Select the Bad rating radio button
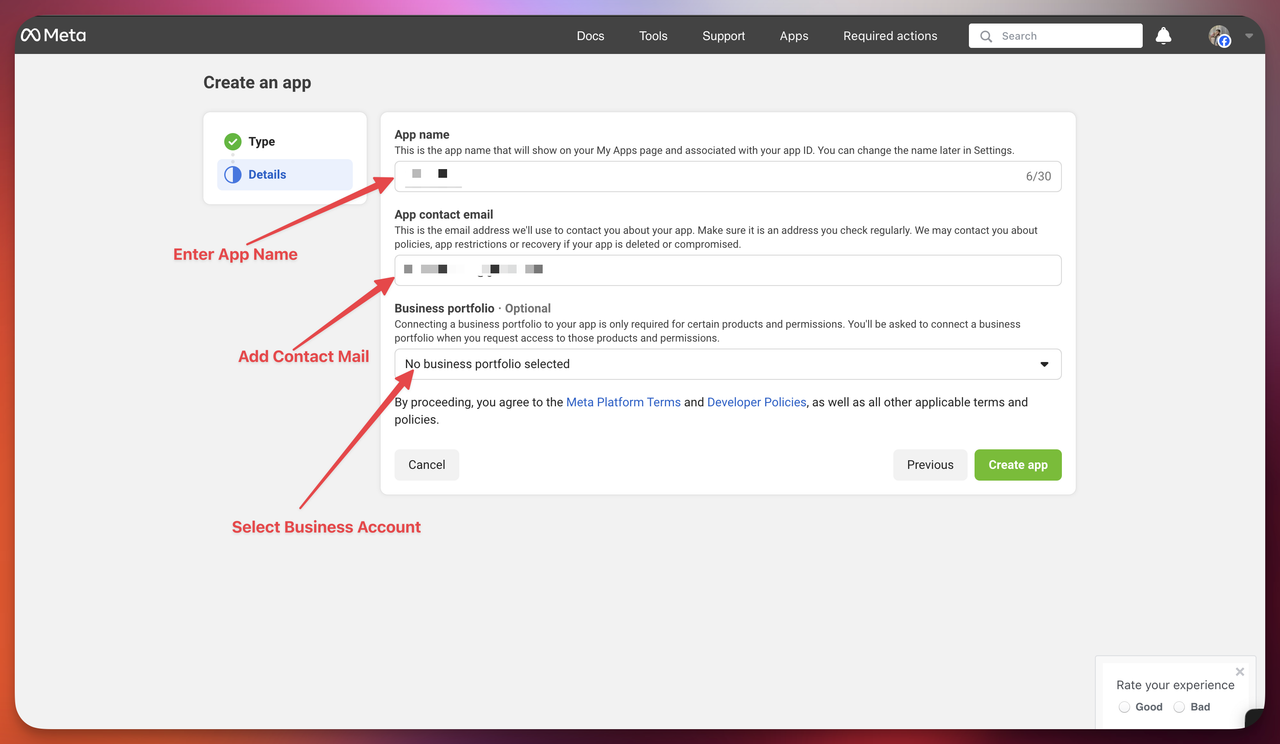1280x744 pixels. tap(1179, 707)
